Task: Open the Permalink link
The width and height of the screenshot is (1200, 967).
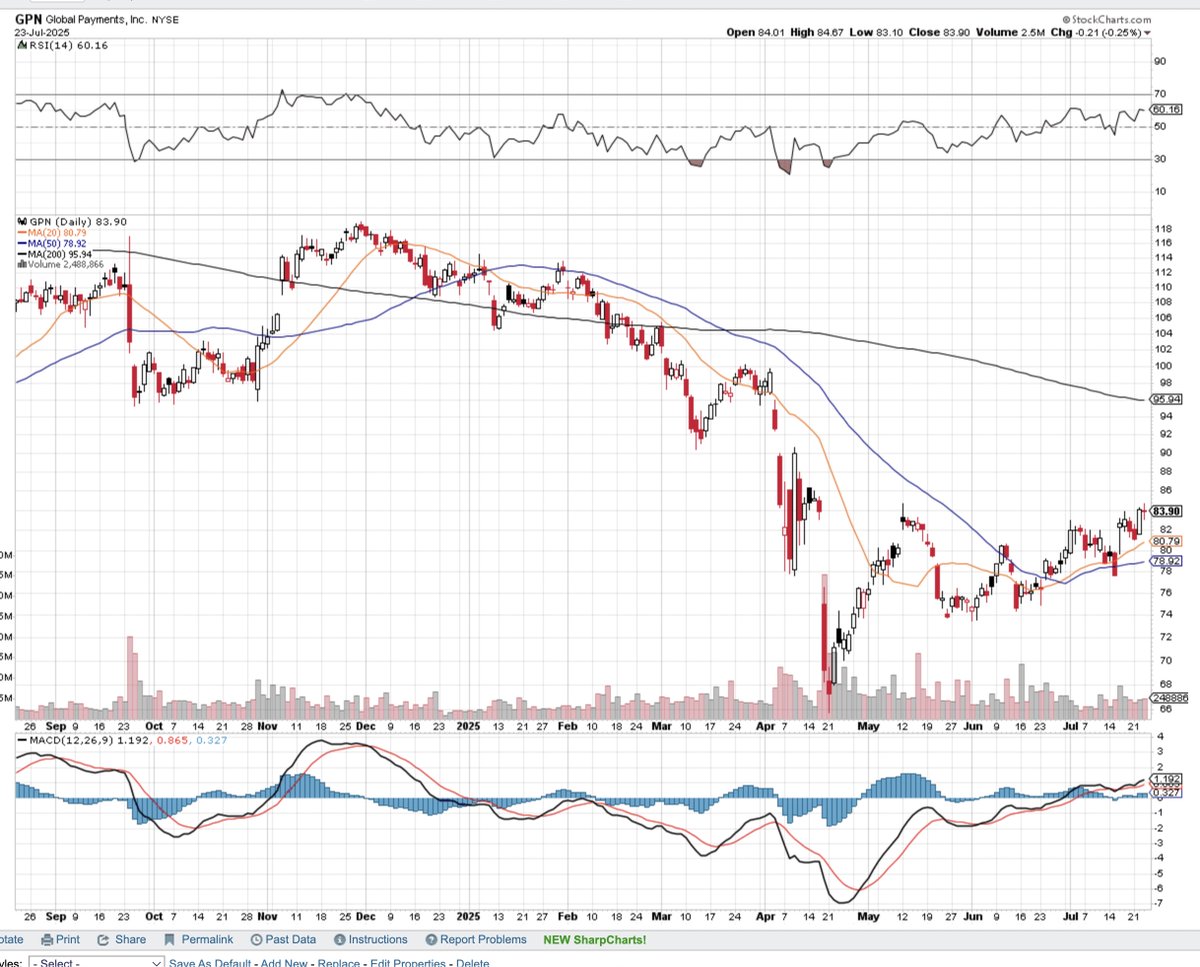Action: pyautogui.click(x=205, y=939)
